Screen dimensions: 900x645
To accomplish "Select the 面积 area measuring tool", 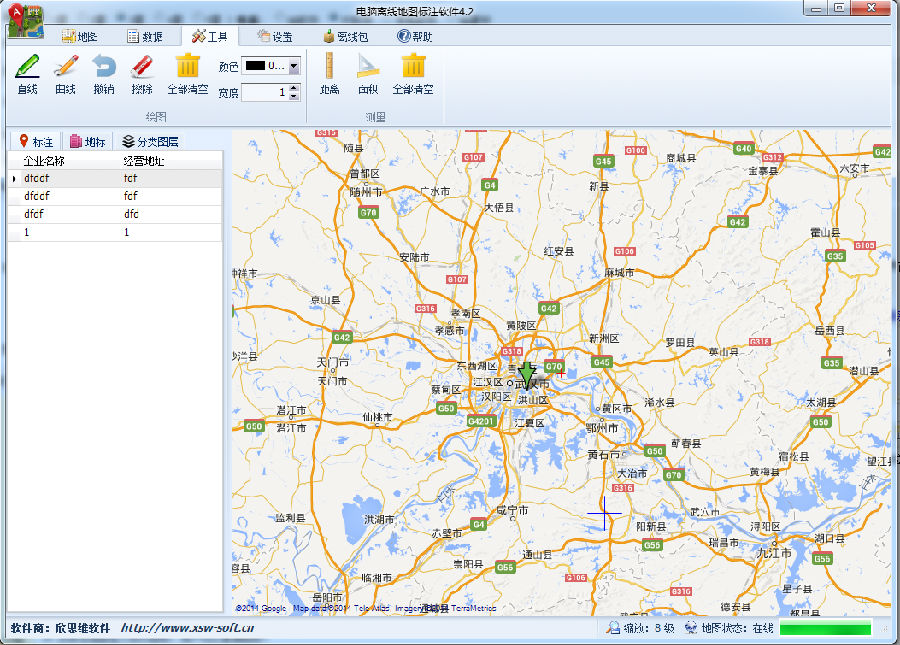I will pyautogui.click(x=367, y=73).
